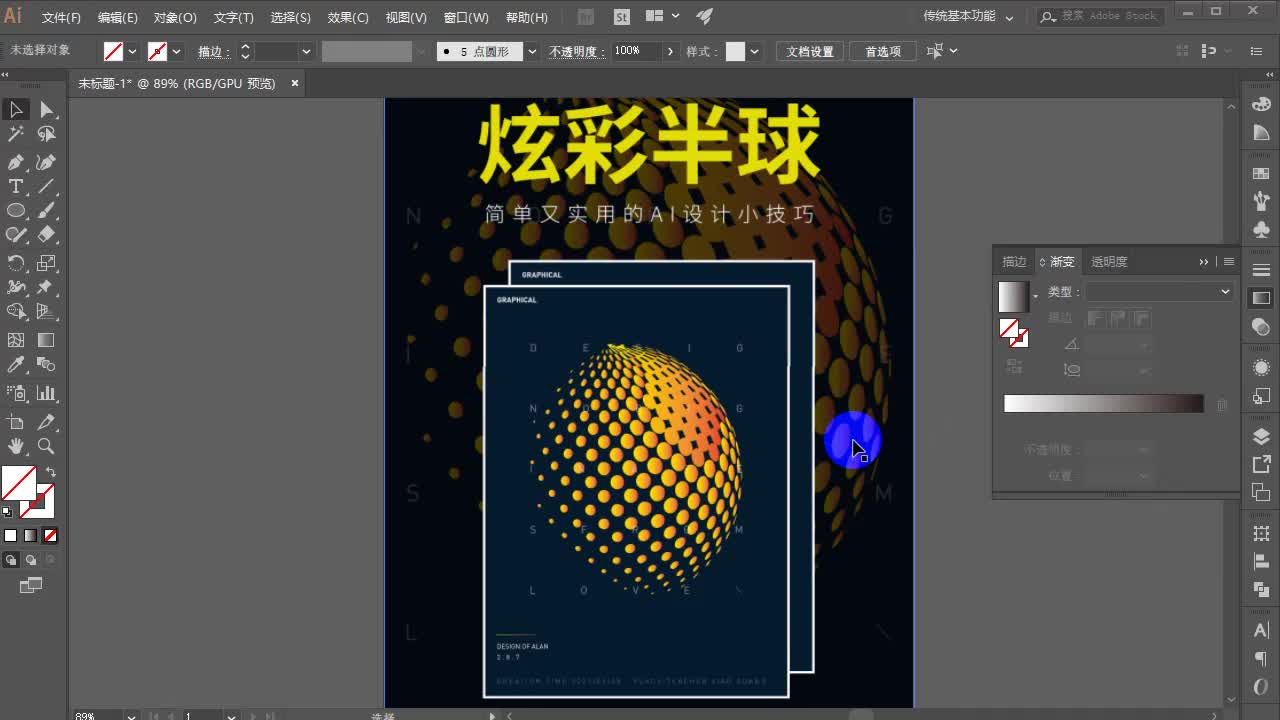Change screen mode button
This screenshot has height=720, width=1280.
(x=31, y=585)
